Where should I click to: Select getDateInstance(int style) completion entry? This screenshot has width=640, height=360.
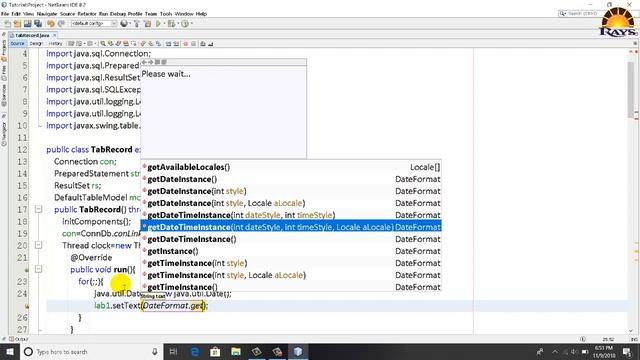291,191
